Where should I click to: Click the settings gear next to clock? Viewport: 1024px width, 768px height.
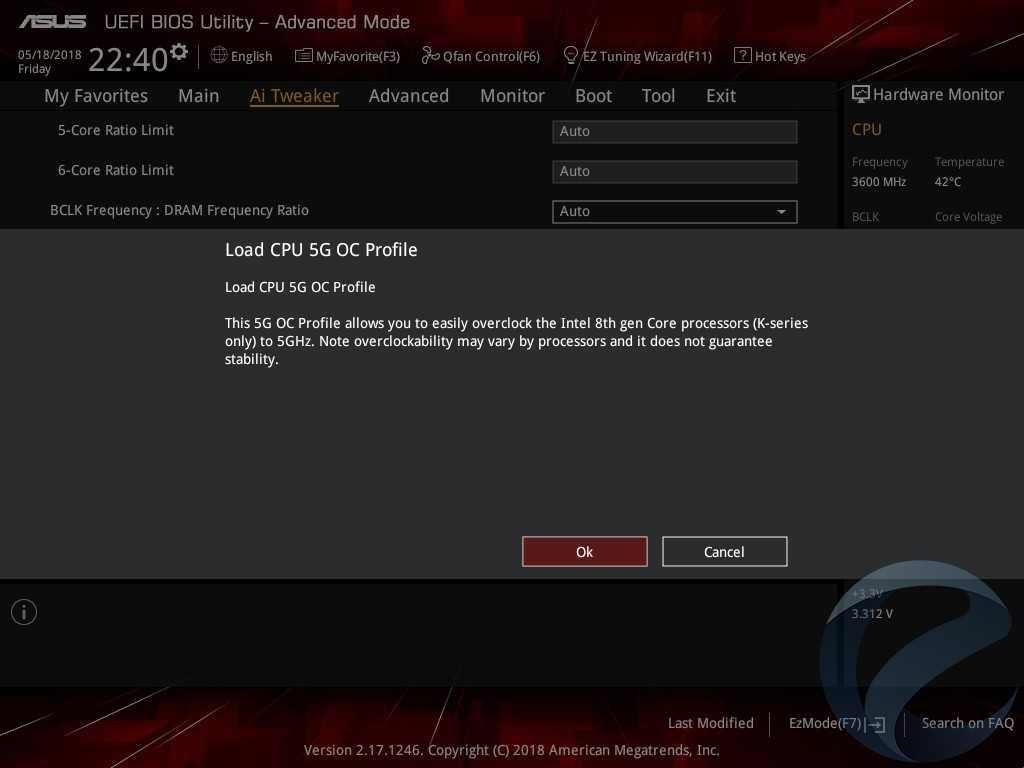tap(179, 51)
